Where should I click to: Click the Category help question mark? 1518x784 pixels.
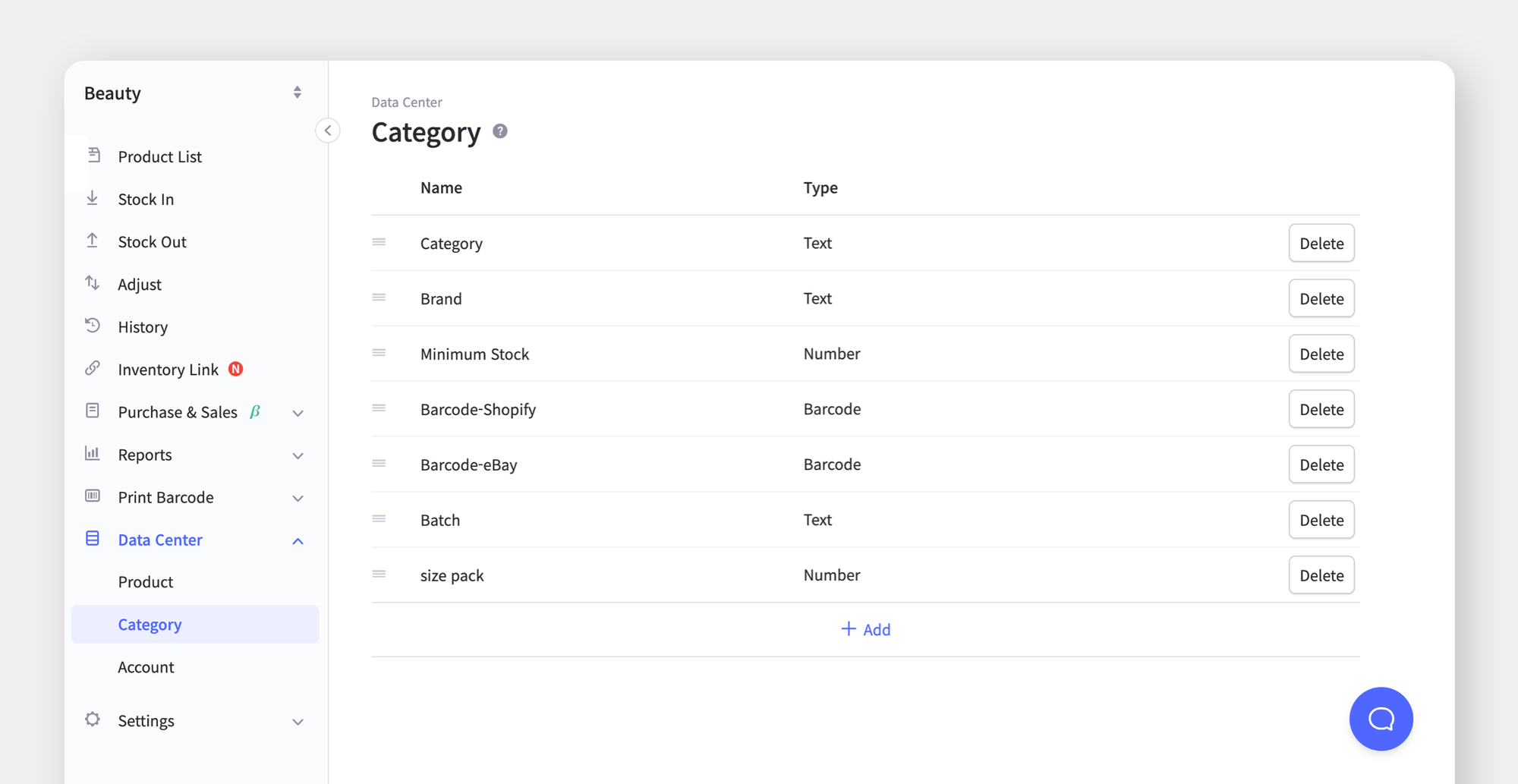click(x=499, y=131)
